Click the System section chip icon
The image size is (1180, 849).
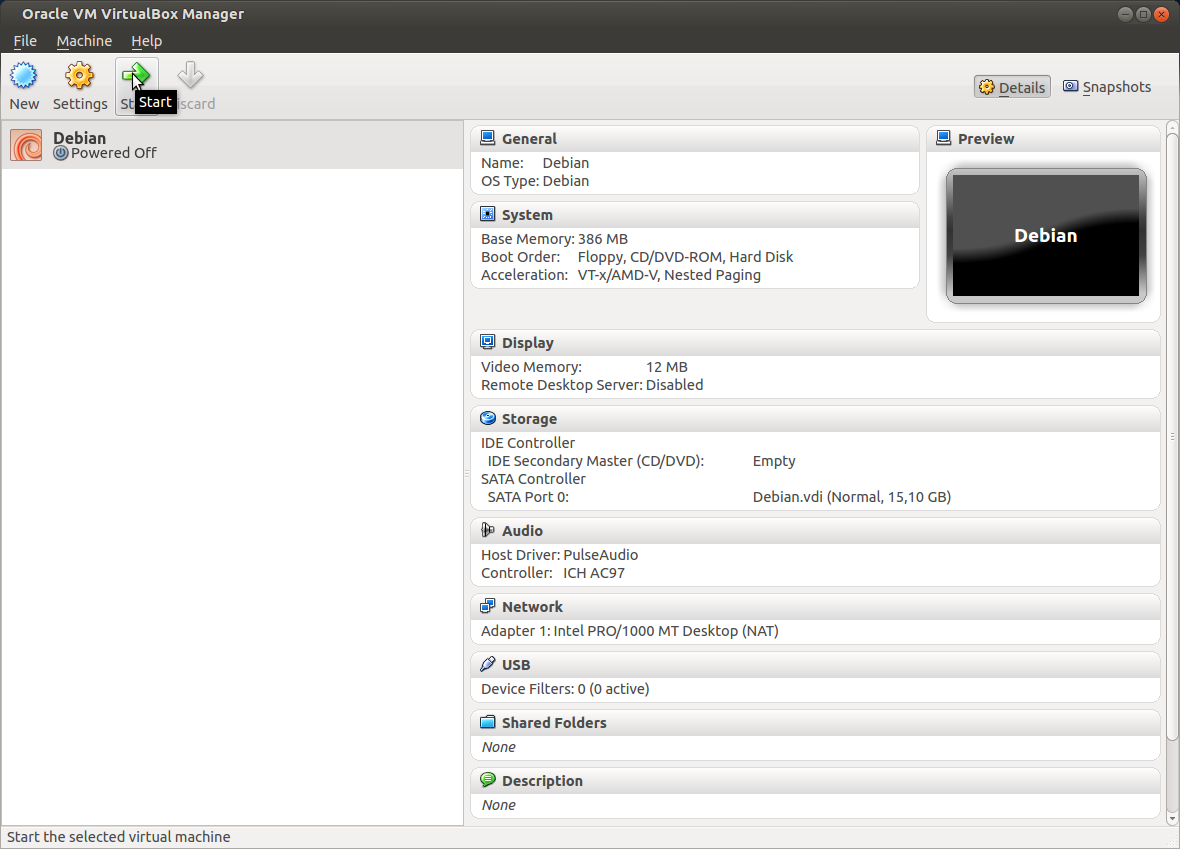pos(488,214)
